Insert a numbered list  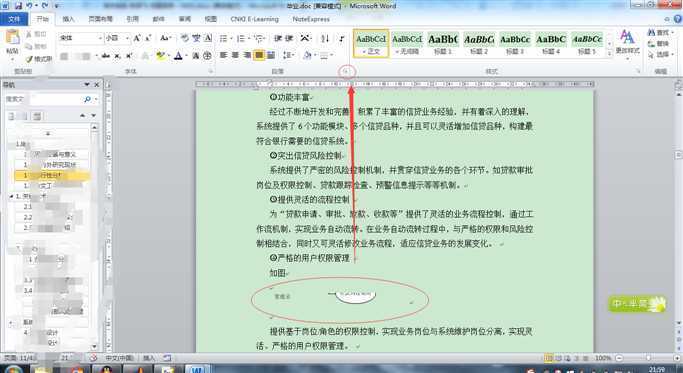coord(240,39)
